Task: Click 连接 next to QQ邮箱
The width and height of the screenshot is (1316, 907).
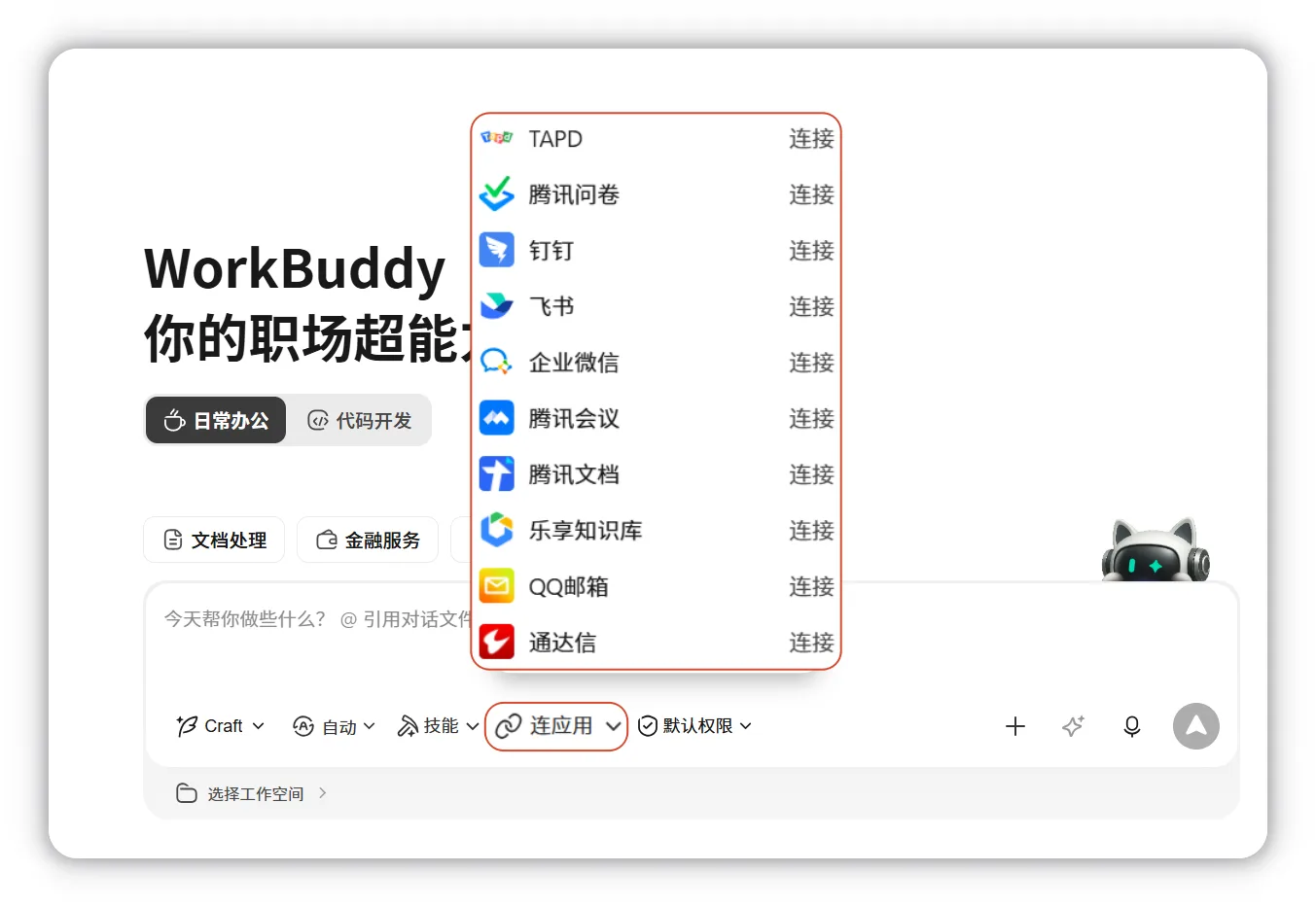Action: click(x=811, y=586)
